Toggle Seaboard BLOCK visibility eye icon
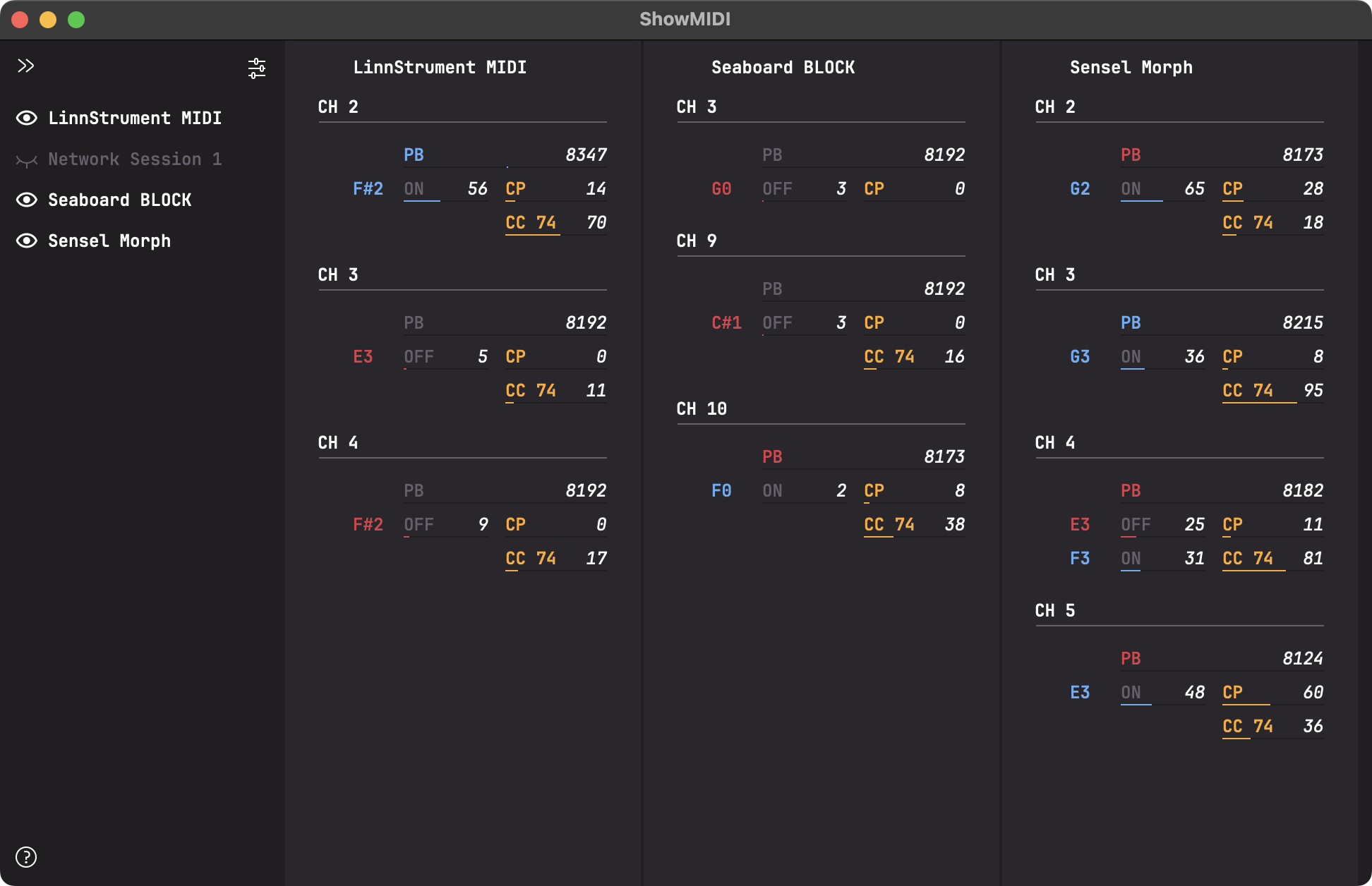1372x886 pixels. pos(27,200)
